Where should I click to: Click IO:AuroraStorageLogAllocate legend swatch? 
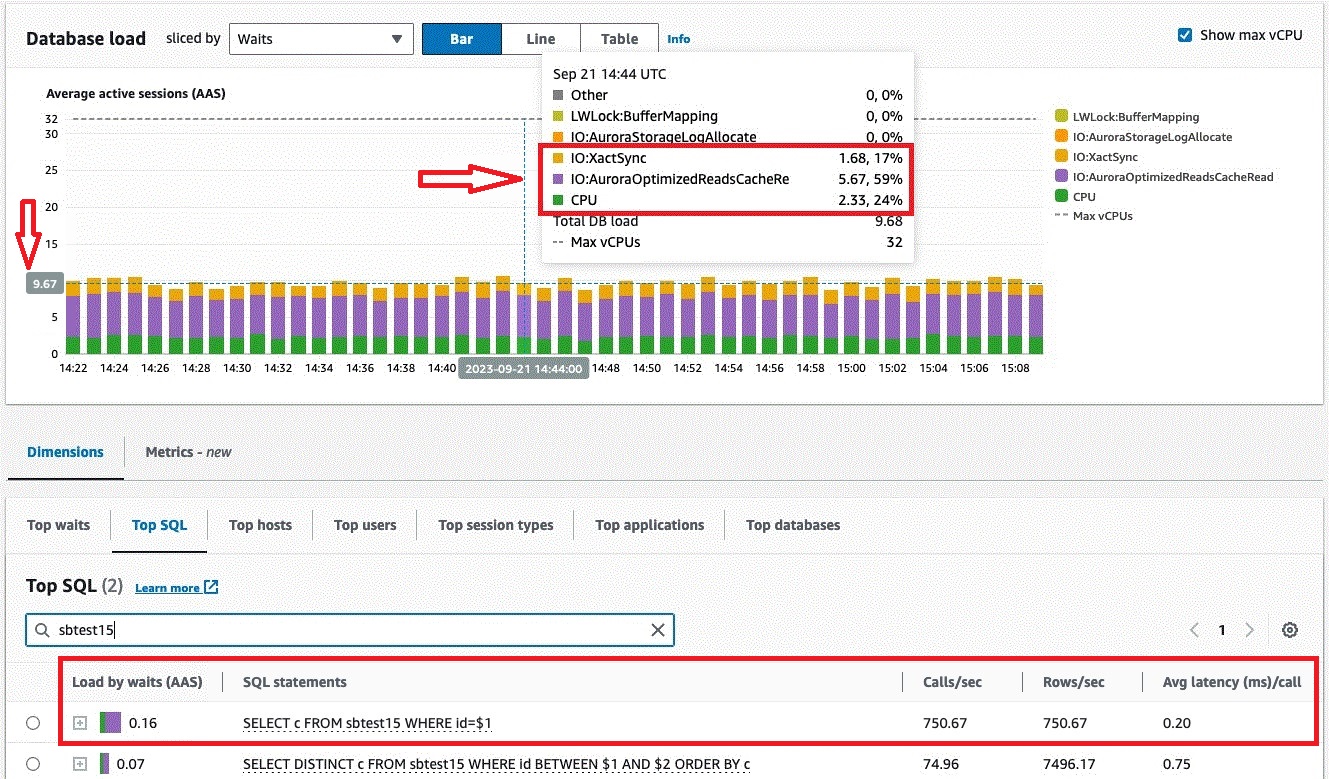[x=1061, y=137]
